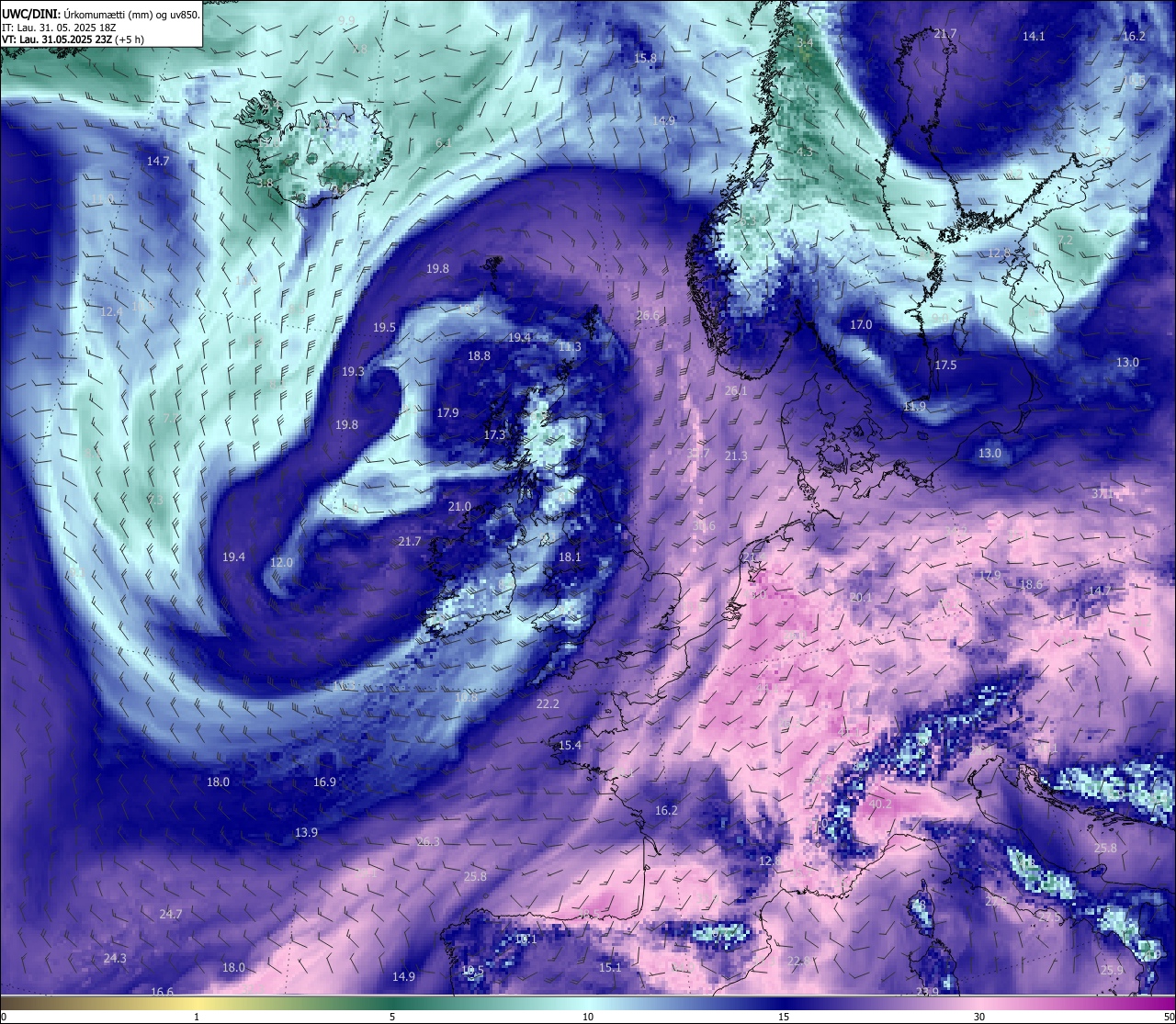Click the 13.9 value label
This screenshot has width=1176, height=1024.
(x=306, y=833)
